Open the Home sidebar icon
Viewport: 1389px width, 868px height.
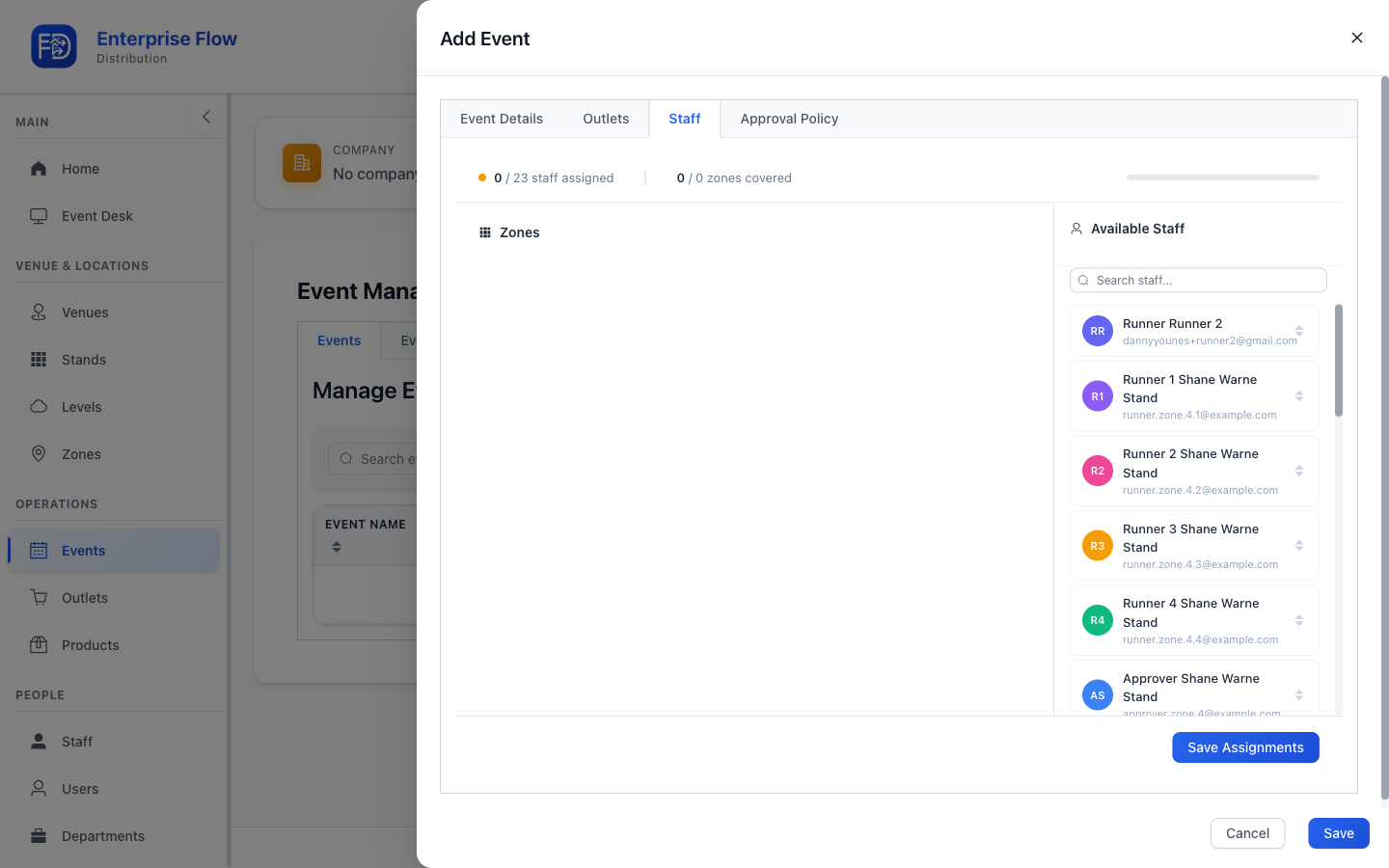pyautogui.click(x=39, y=169)
